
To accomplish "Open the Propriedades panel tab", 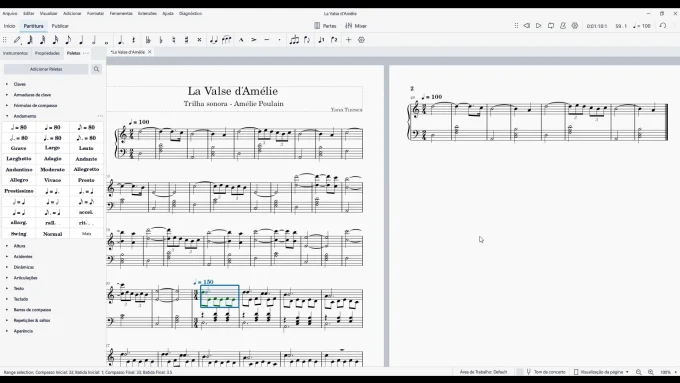I will pos(47,53).
